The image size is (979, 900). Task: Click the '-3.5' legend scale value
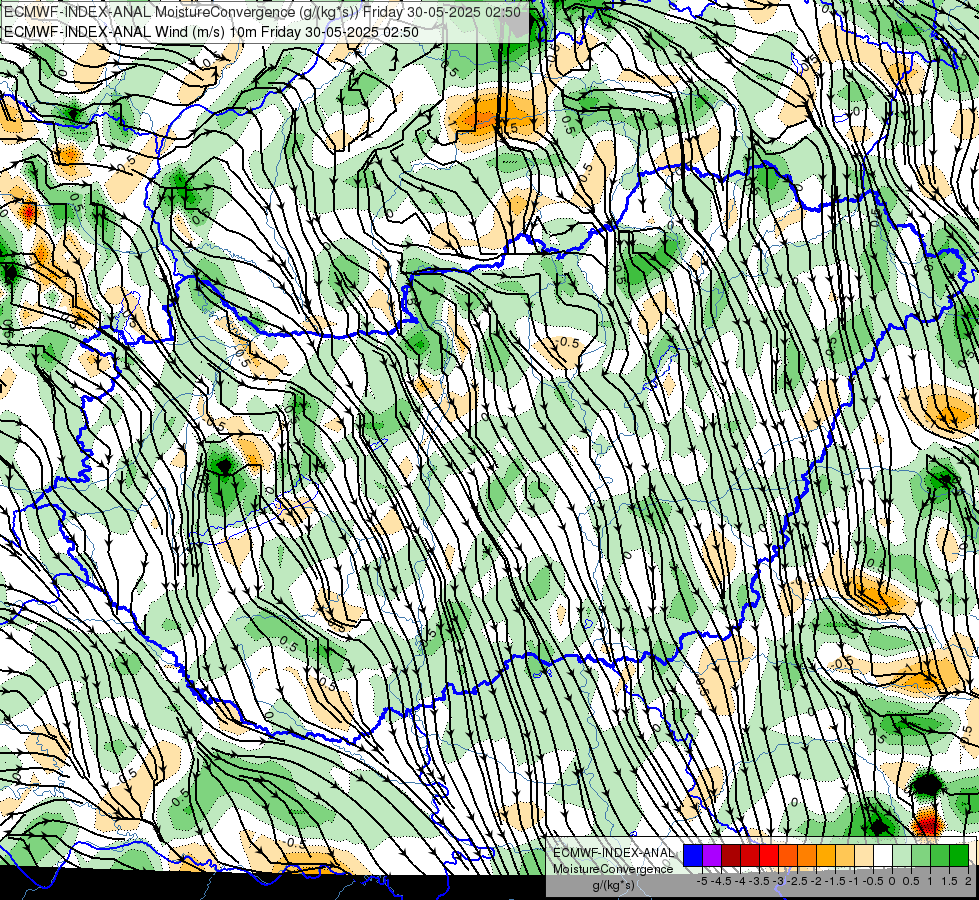pyautogui.click(x=759, y=881)
